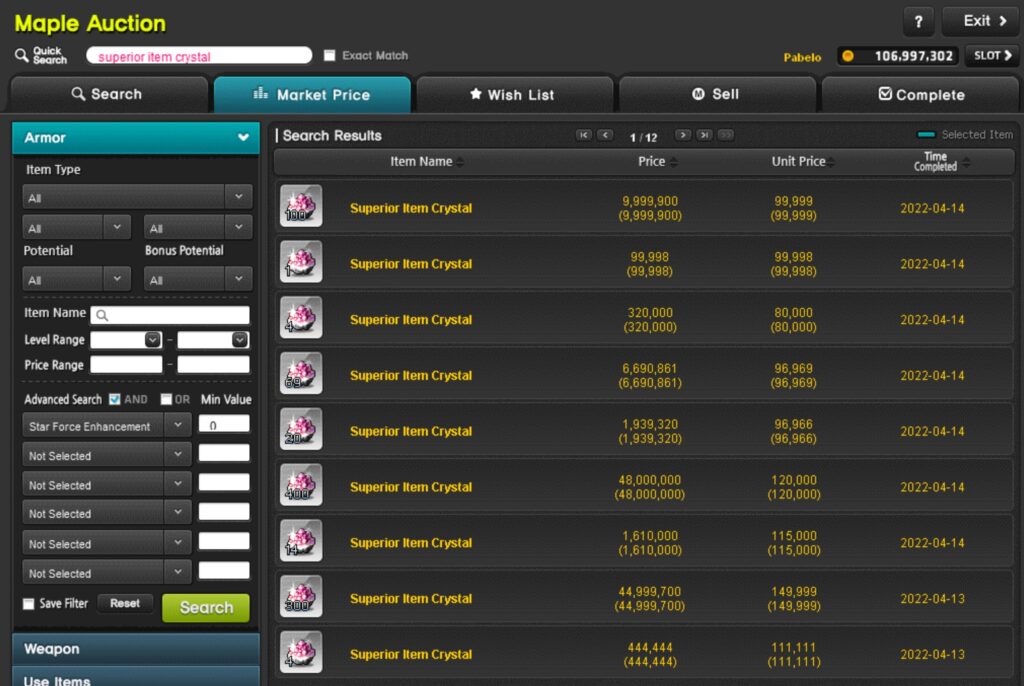Go to previous results page
This screenshot has width=1024, height=686.
point(605,135)
